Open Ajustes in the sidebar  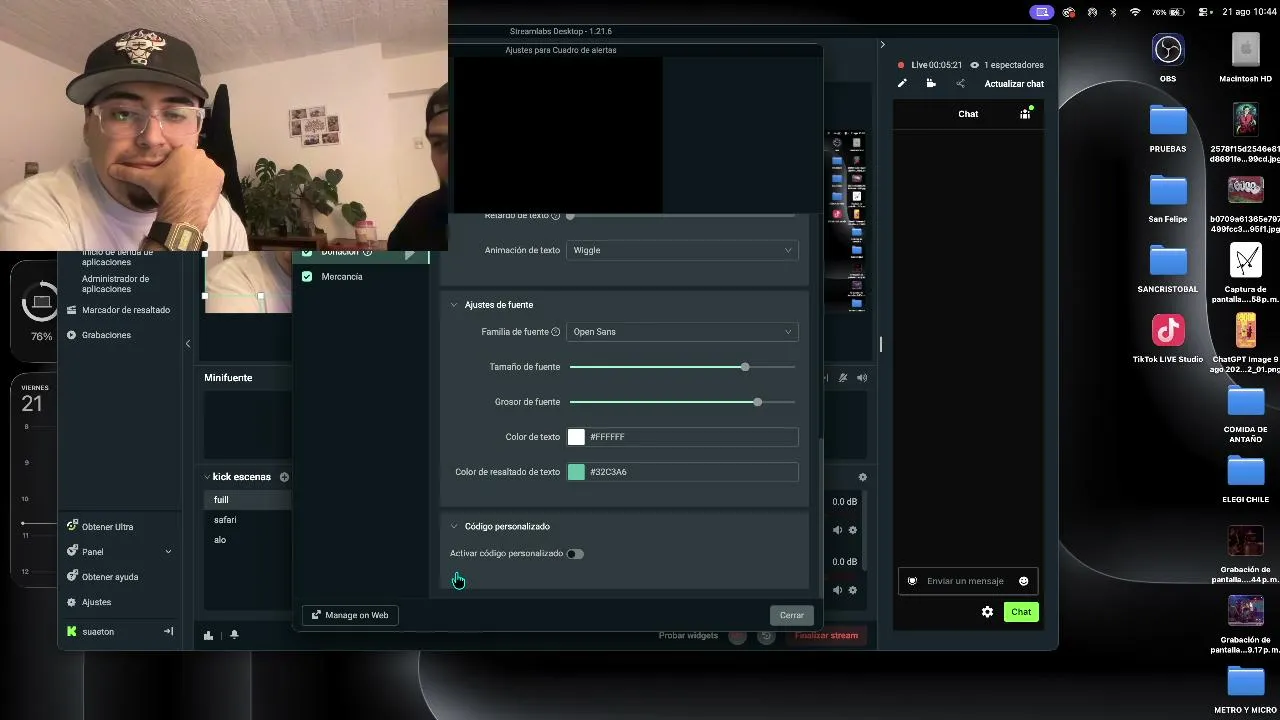click(x=96, y=602)
